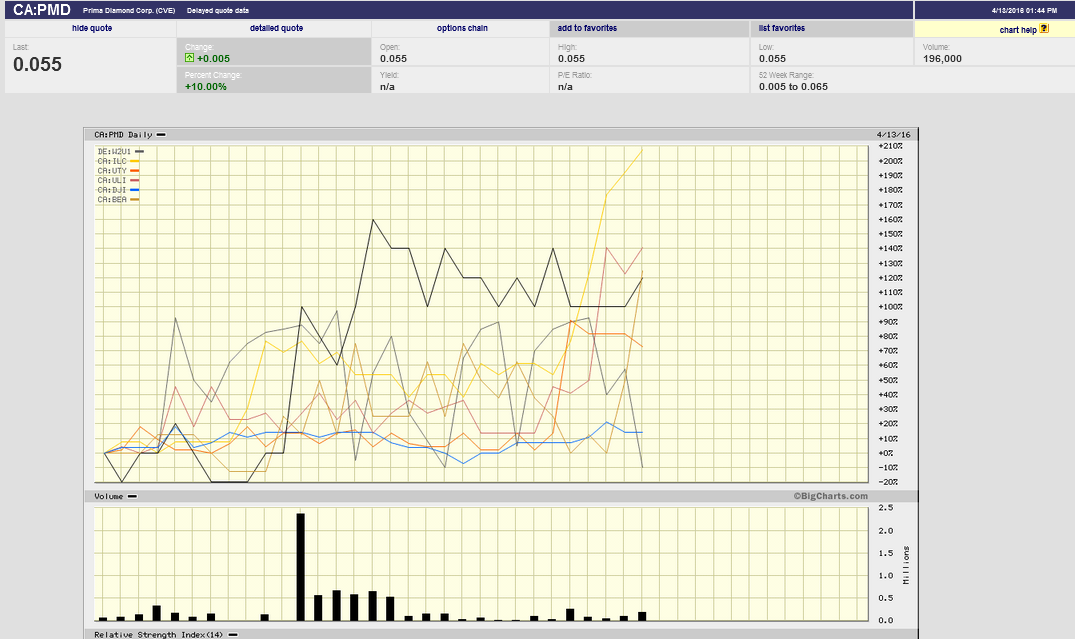Click the chart help question mark icon
1075x639 pixels.
click(1044, 29)
